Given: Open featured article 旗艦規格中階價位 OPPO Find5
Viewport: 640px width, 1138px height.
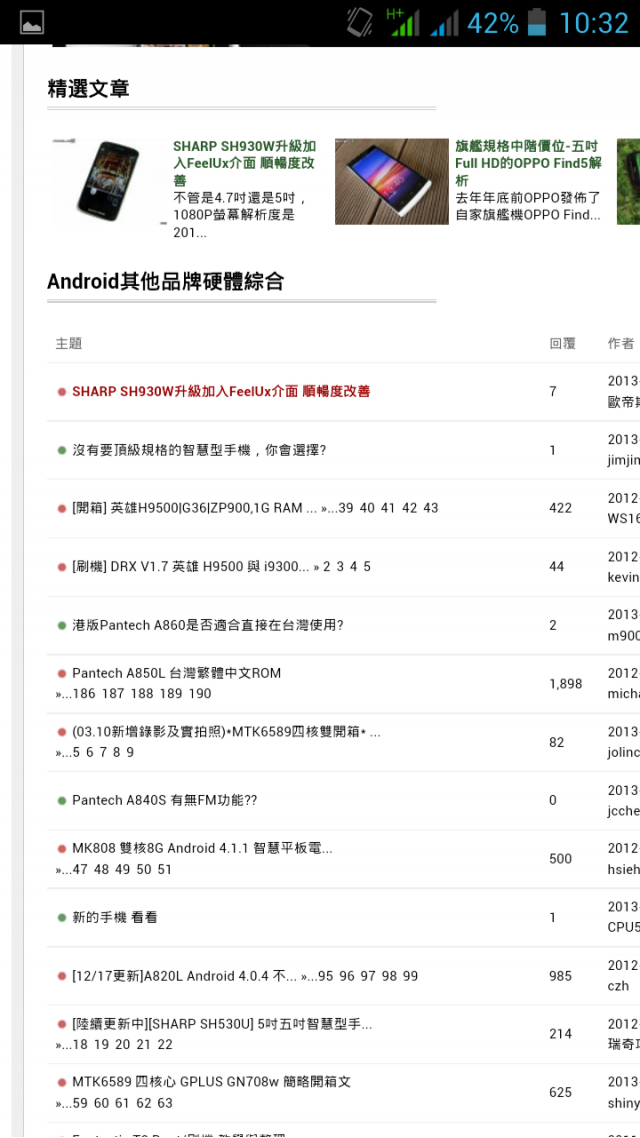Looking at the screenshot, I should (x=528, y=163).
